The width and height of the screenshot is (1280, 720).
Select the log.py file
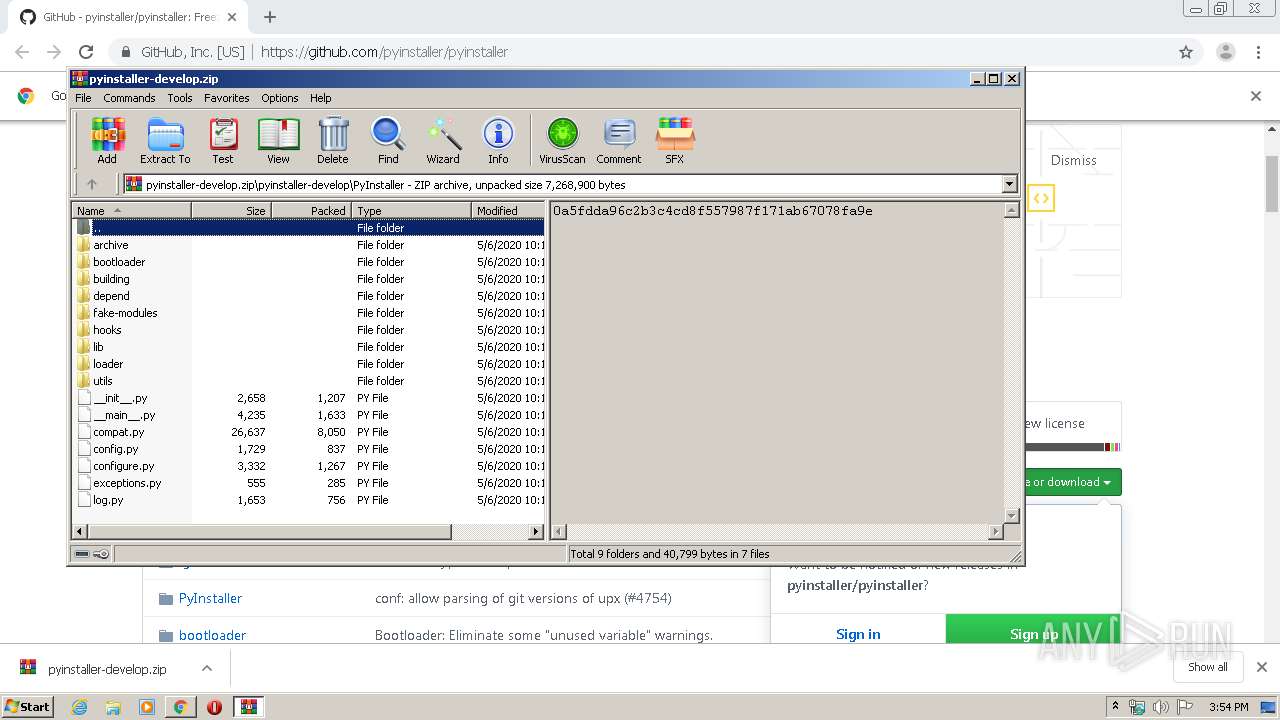coord(310,500)
